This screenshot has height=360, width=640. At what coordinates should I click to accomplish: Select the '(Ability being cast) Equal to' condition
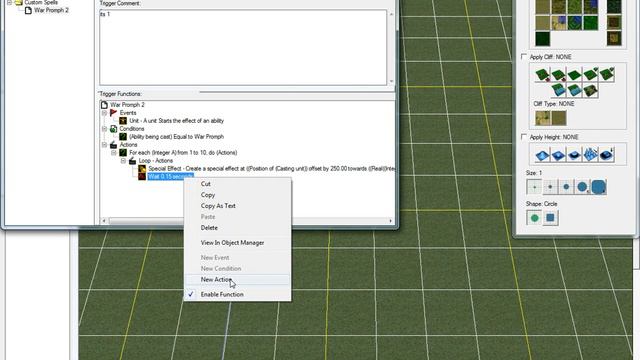tap(176, 137)
